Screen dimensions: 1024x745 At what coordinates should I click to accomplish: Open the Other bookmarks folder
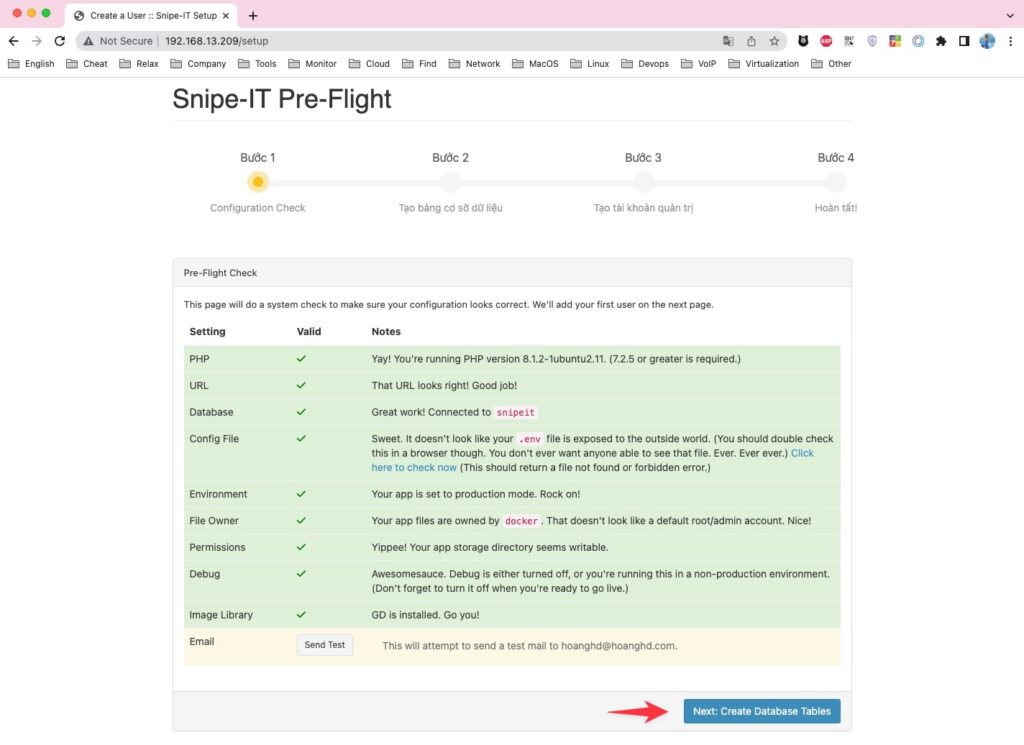coord(831,64)
